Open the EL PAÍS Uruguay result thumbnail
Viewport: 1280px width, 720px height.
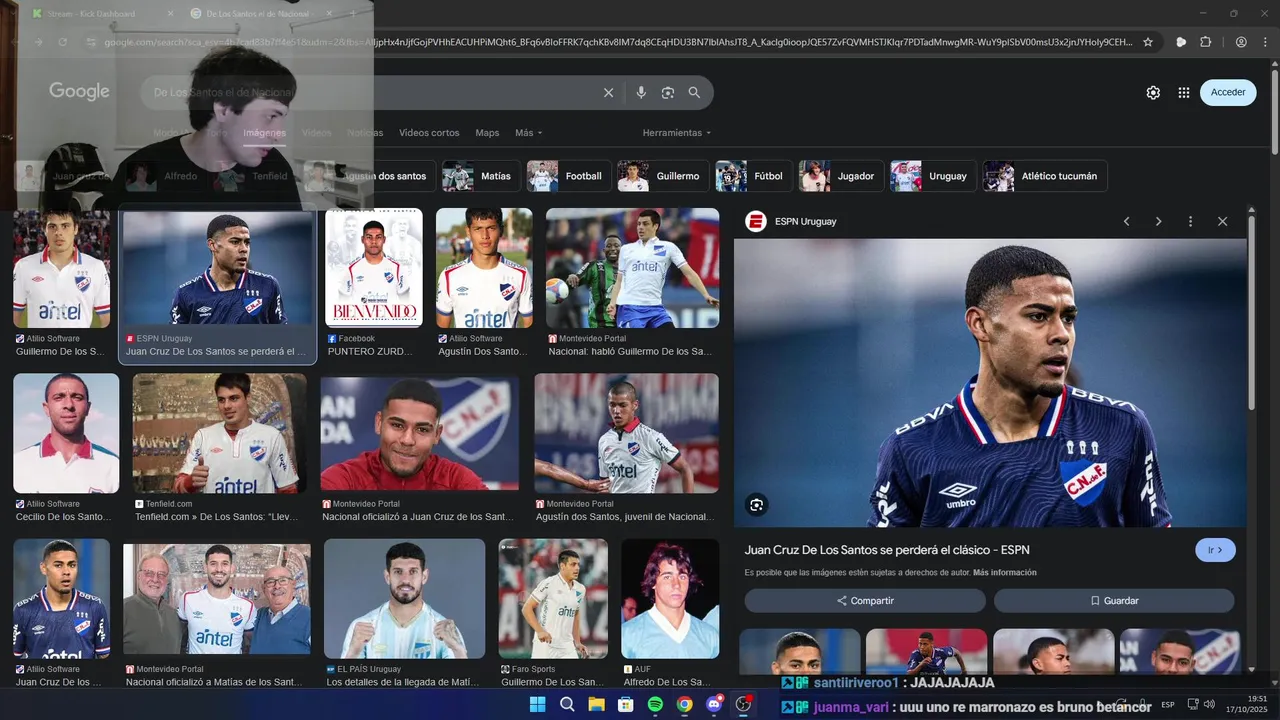404,598
